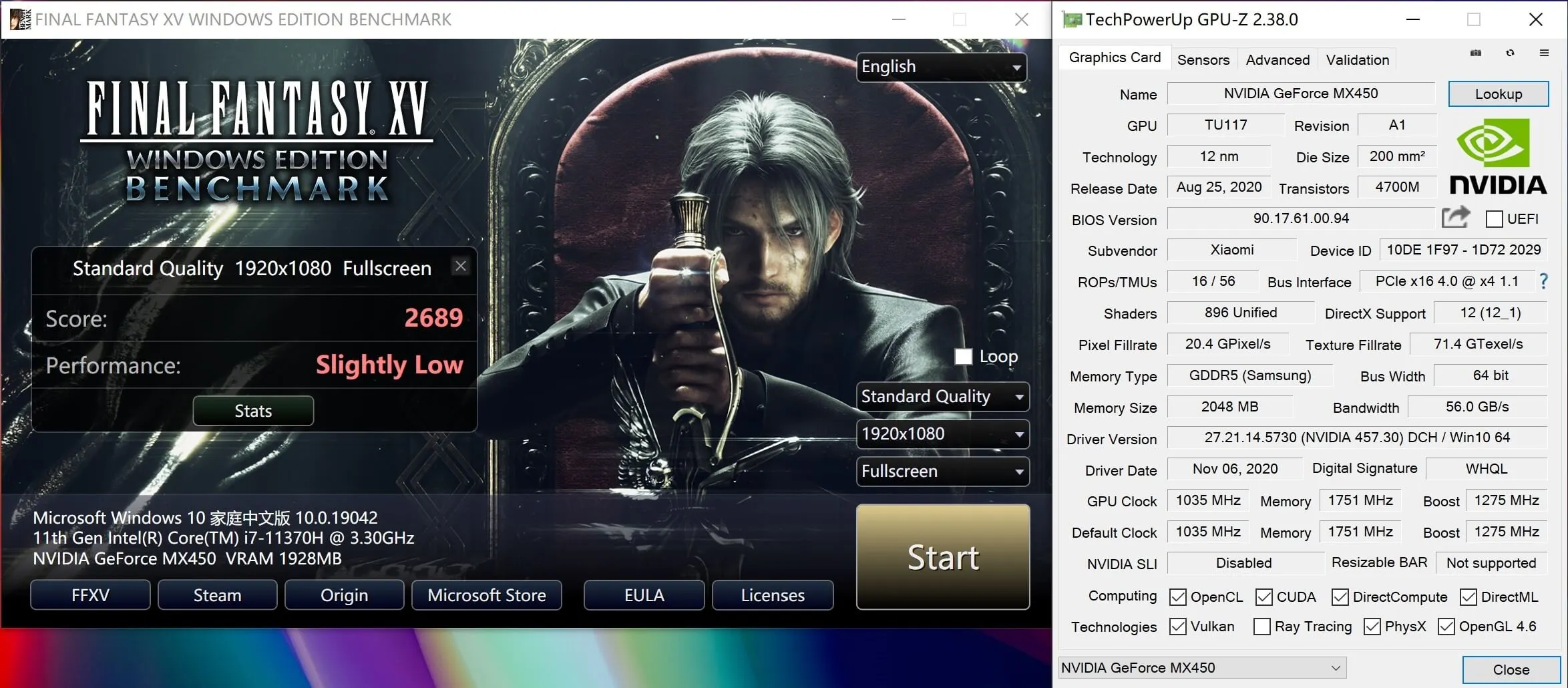Click the Microsoft Store button
The height and width of the screenshot is (688, 1568).
point(486,595)
